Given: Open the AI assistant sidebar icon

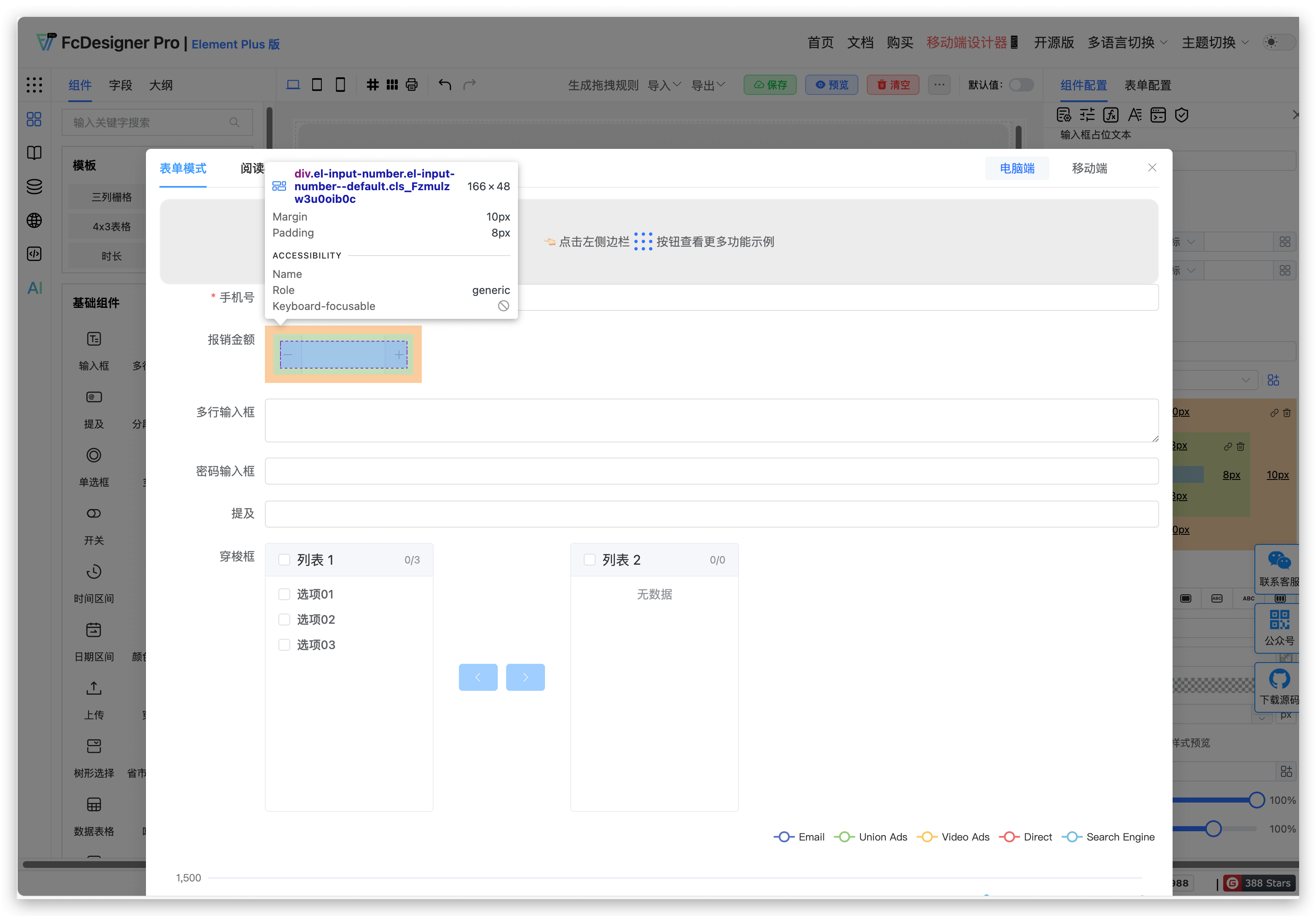Looking at the screenshot, I should pyautogui.click(x=35, y=288).
